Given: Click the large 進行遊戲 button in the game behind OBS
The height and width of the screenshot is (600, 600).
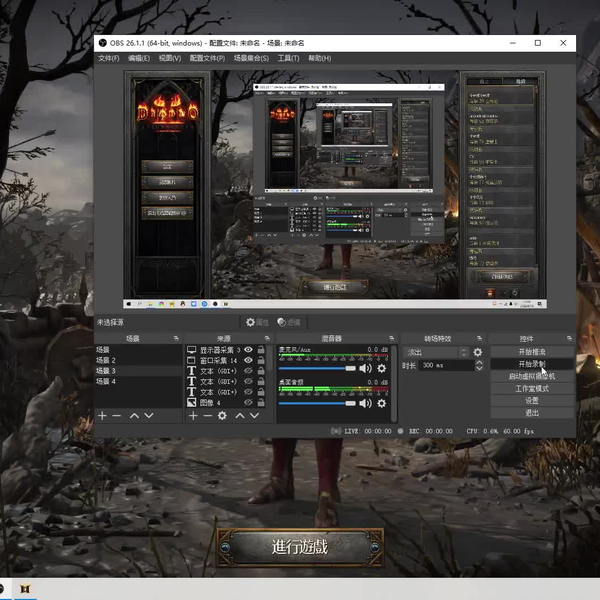Looking at the screenshot, I should [x=300, y=548].
